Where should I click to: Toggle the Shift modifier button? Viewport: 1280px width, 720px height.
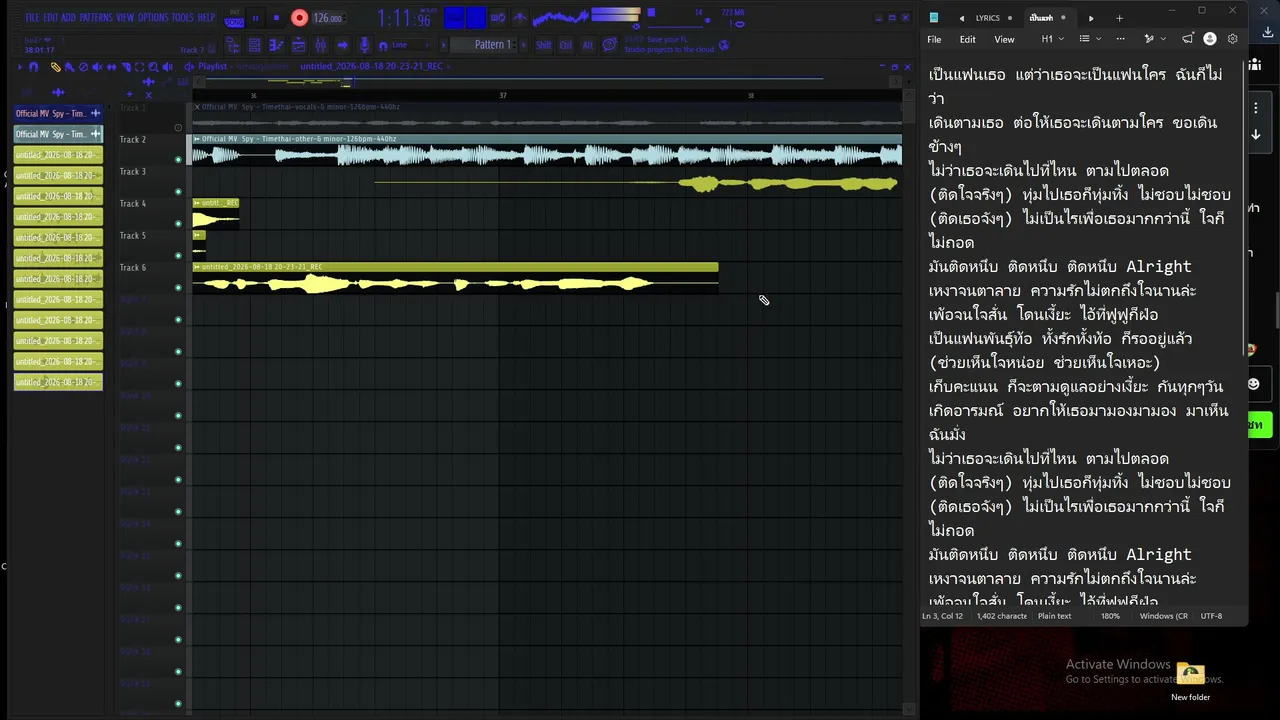click(543, 45)
